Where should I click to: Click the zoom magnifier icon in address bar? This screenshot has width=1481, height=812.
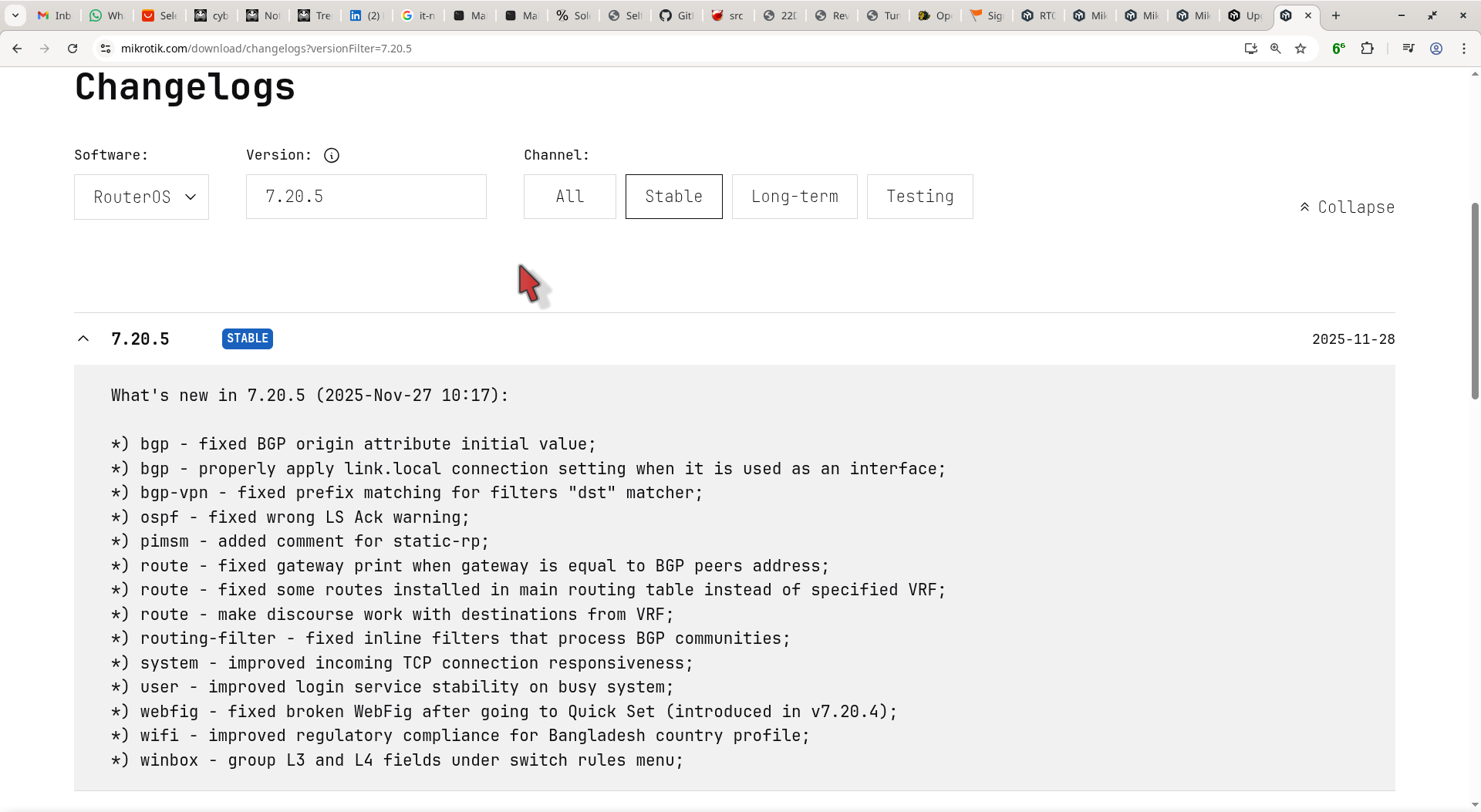click(1276, 49)
